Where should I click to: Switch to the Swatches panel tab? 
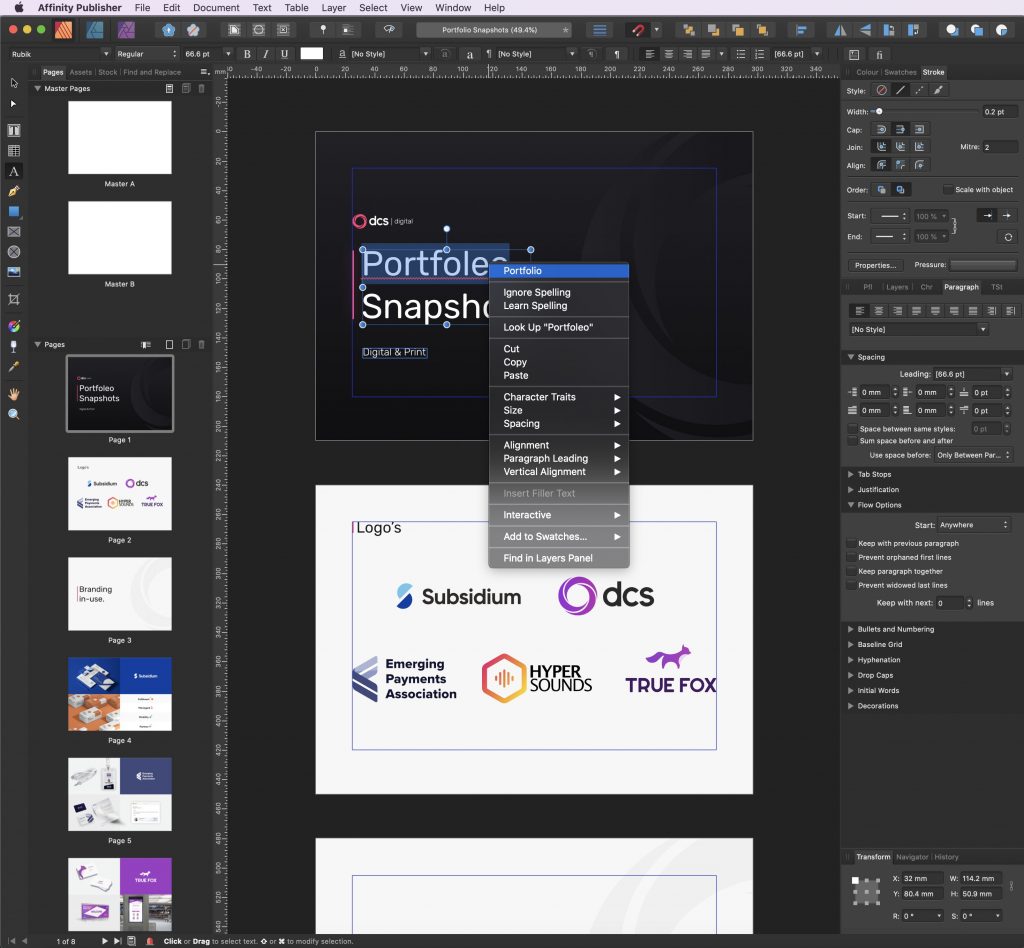click(x=900, y=72)
